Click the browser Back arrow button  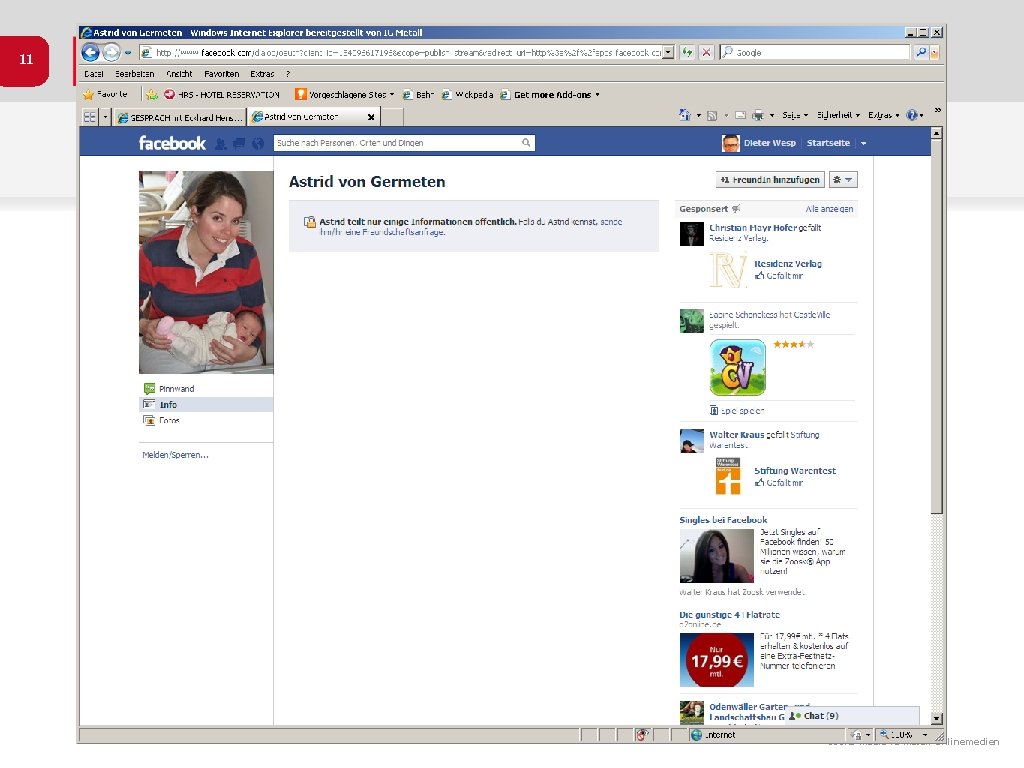[x=91, y=52]
